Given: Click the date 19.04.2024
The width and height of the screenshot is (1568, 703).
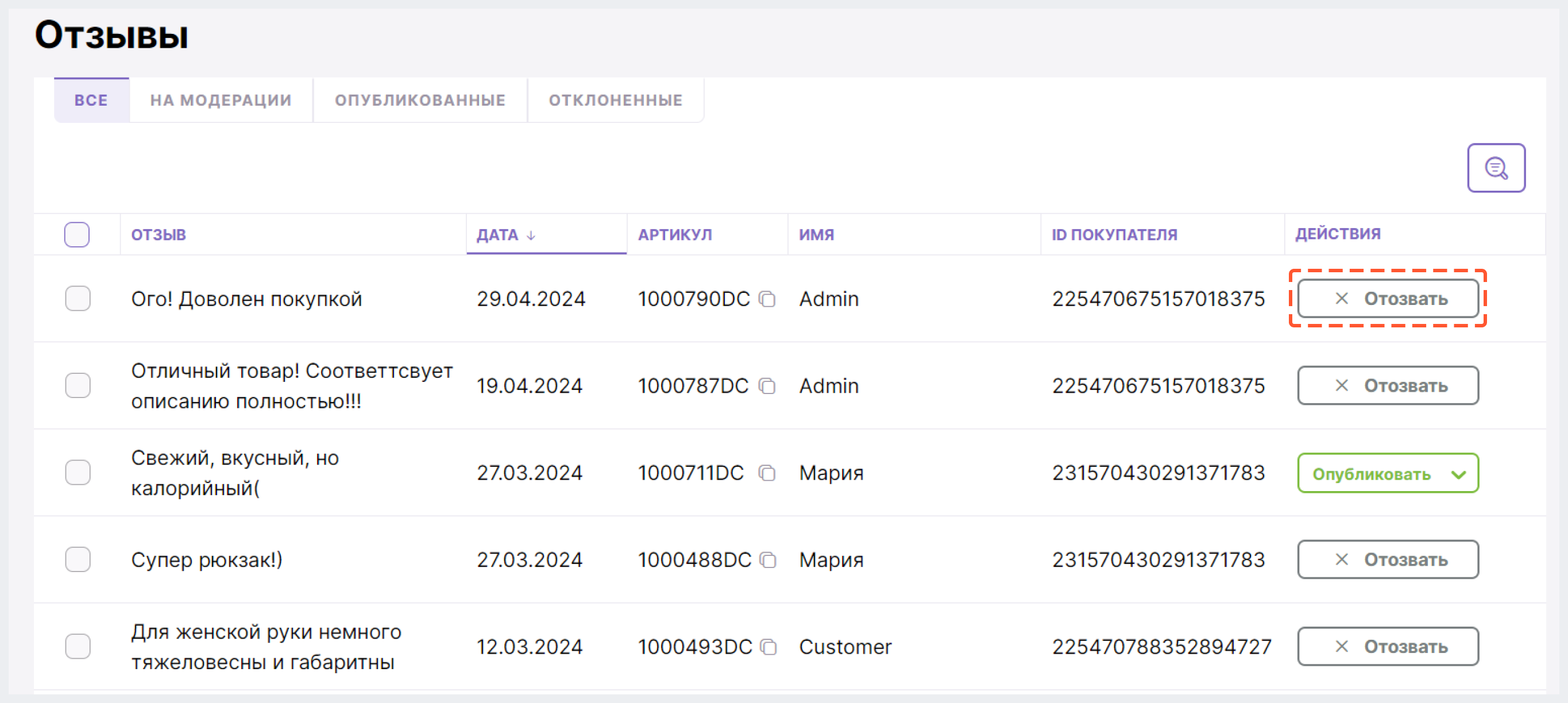Looking at the screenshot, I should tap(529, 386).
